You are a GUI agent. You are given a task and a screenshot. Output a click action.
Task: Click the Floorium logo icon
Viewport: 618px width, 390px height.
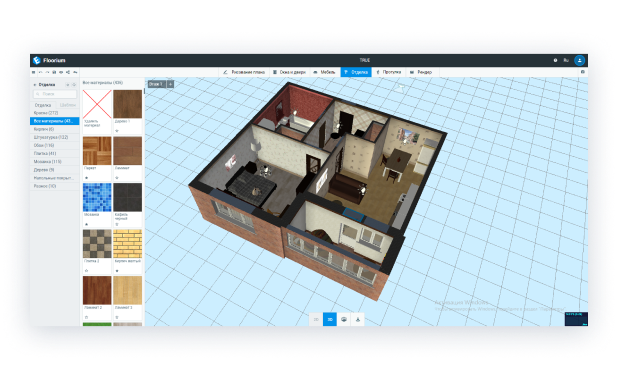click(37, 60)
